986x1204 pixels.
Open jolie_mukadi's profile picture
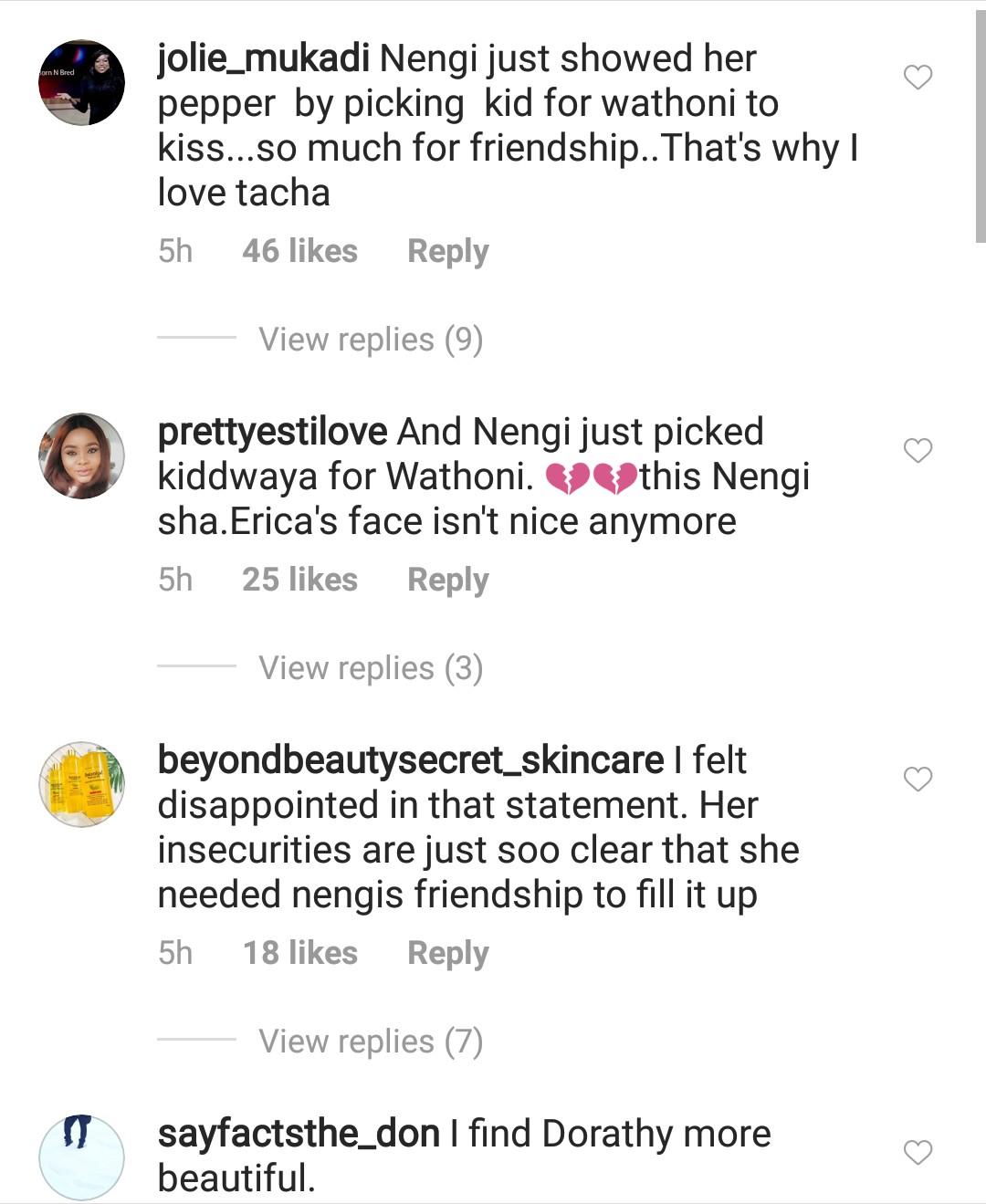pos(81,82)
